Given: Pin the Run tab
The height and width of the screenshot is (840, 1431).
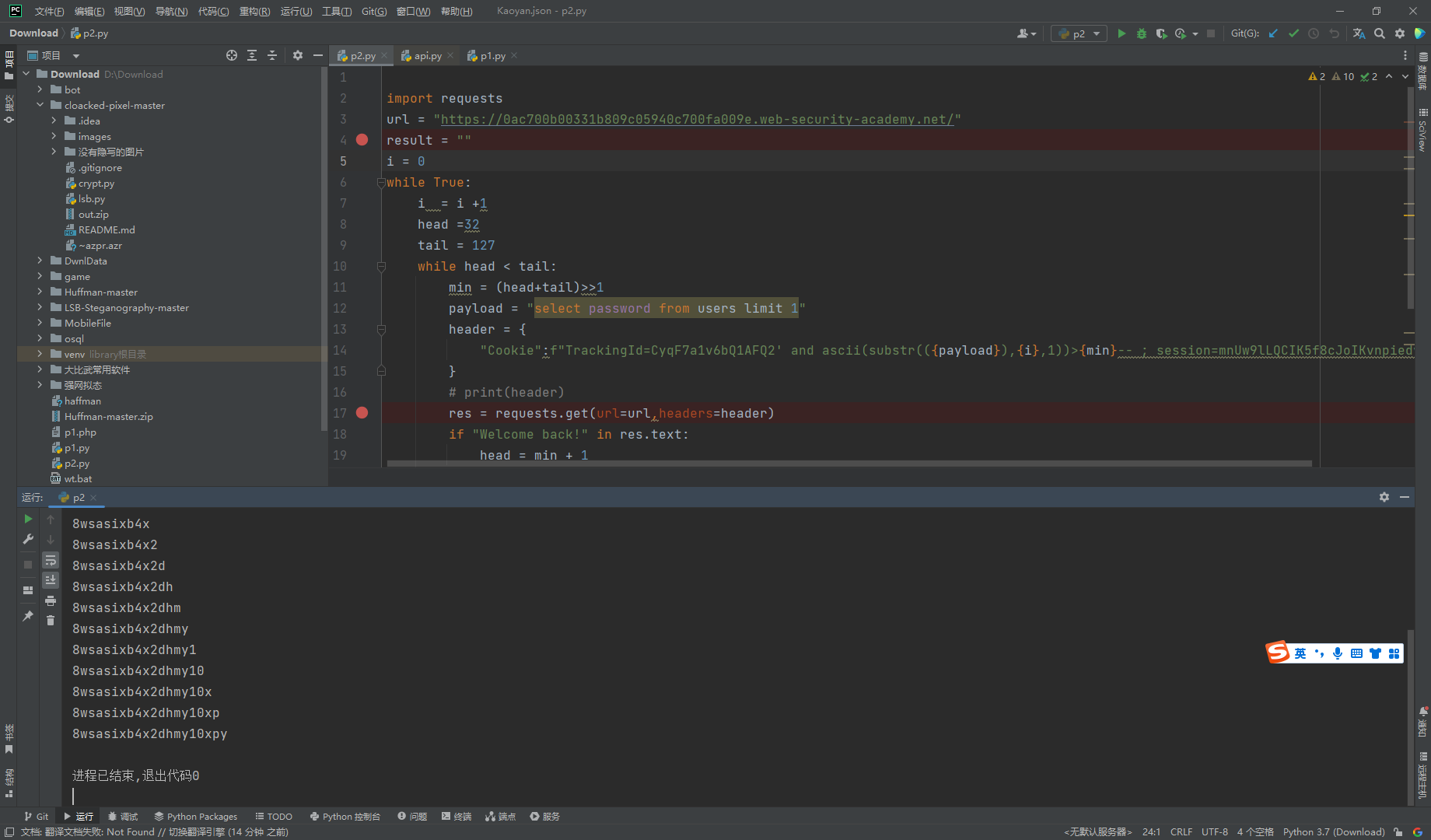Looking at the screenshot, I should [28, 616].
